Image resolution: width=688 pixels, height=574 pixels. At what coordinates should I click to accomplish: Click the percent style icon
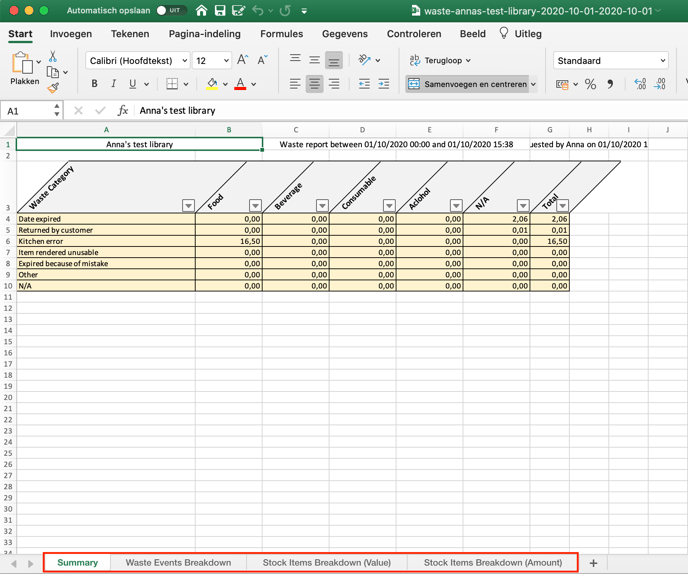(591, 84)
